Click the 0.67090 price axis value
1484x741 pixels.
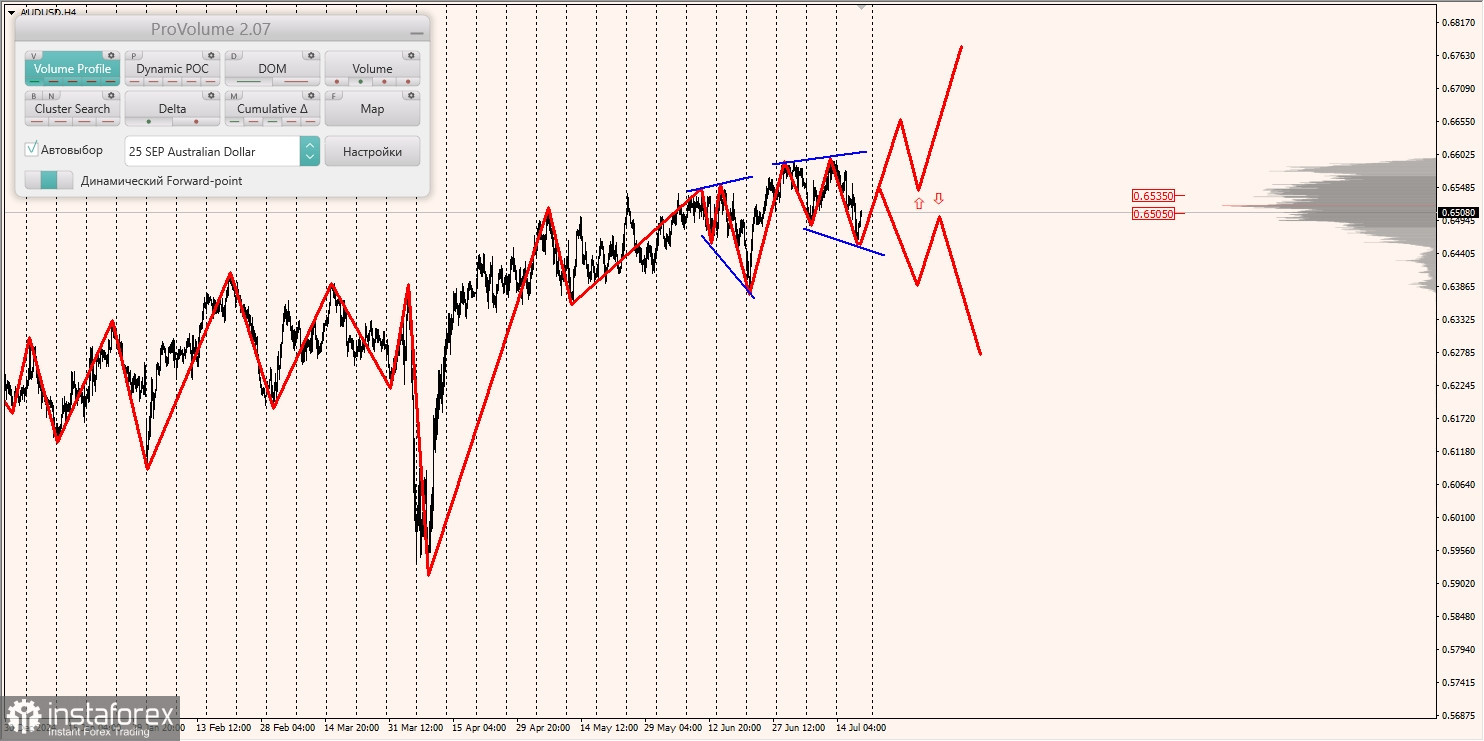(x=1457, y=89)
